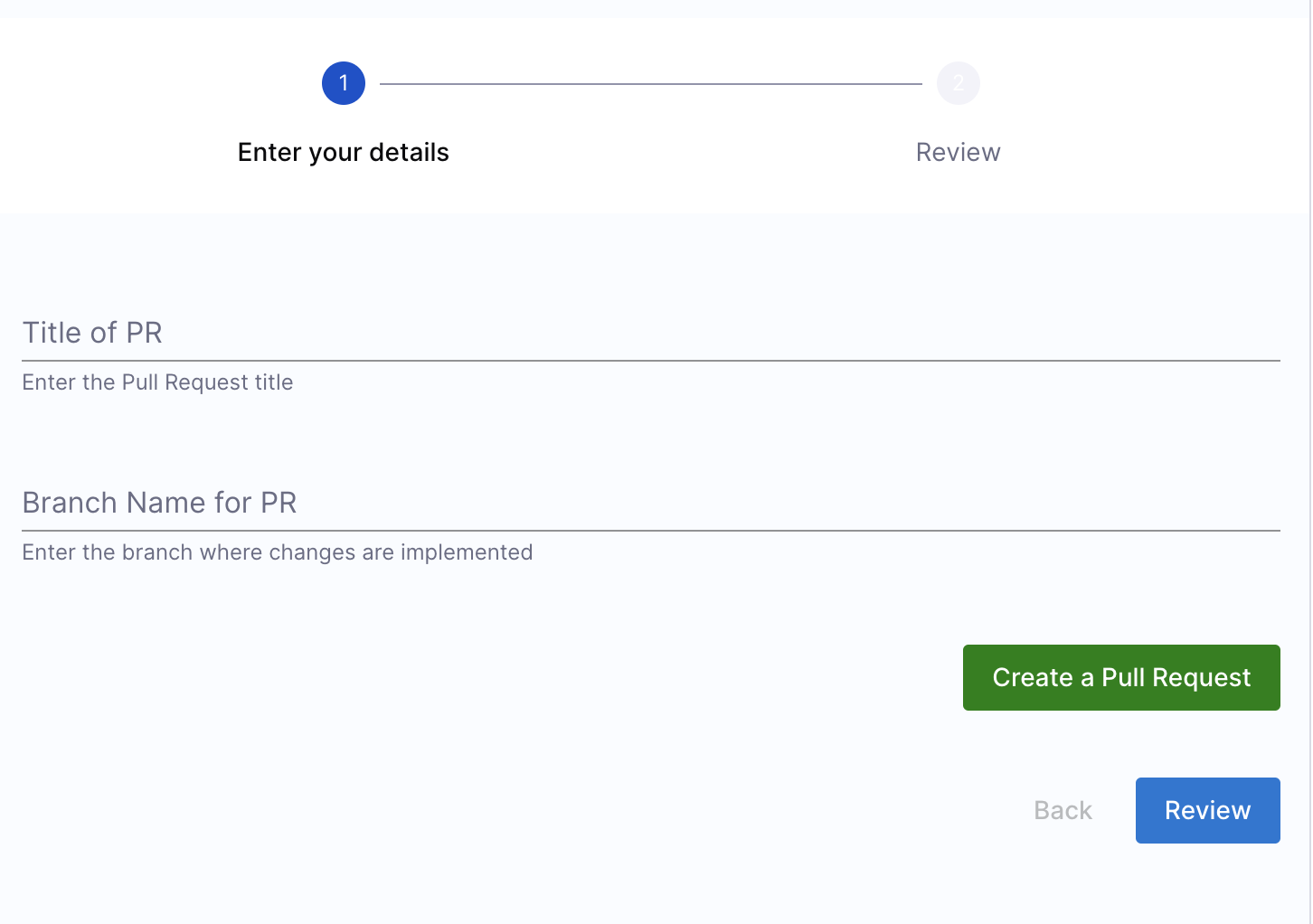Screen dimensions: 1313x924
Task: Click the underline of the Title field
Action: click(651, 360)
